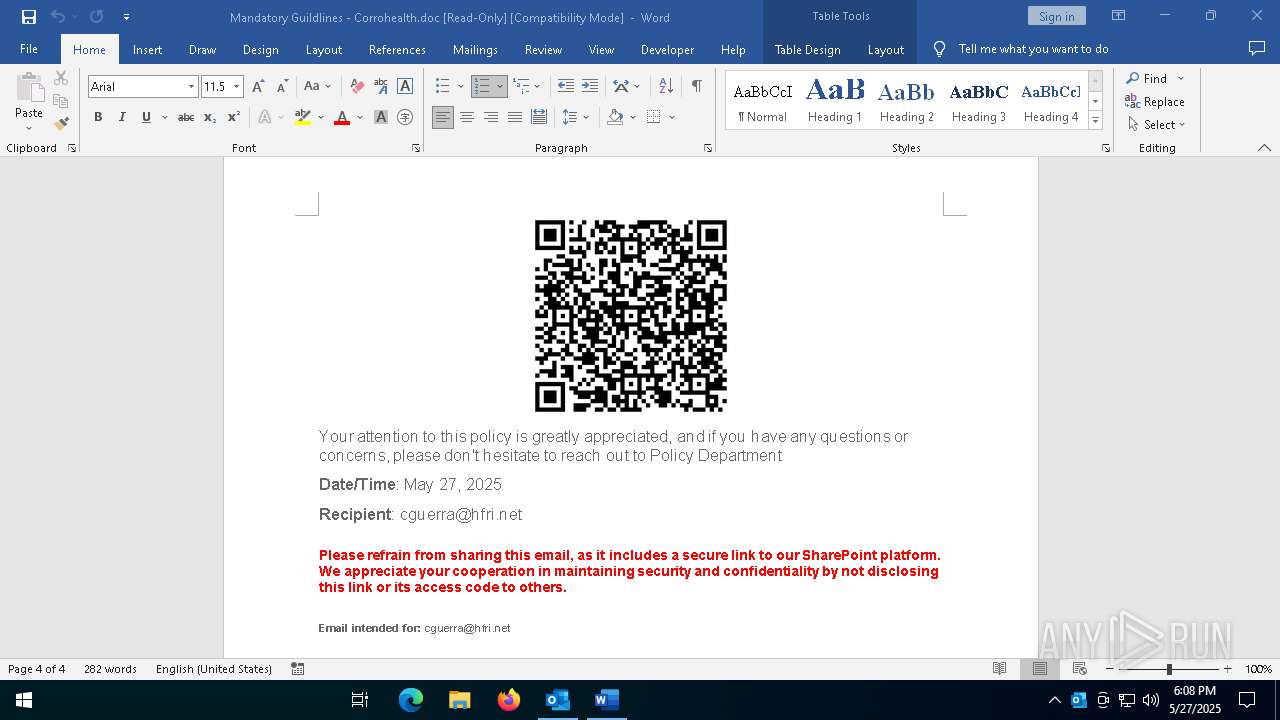Image resolution: width=1280 pixels, height=720 pixels.
Task: Click Clear All Formatting icon
Action: pos(357,87)
